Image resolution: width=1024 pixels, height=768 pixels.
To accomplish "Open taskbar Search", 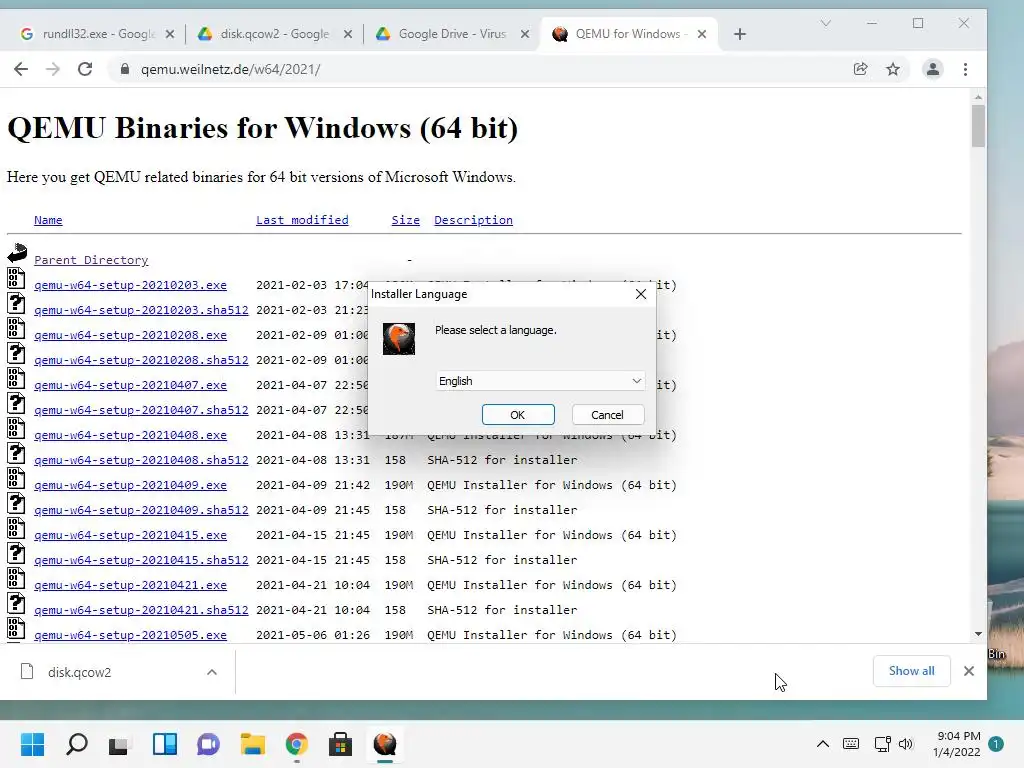I will [76, 744].
